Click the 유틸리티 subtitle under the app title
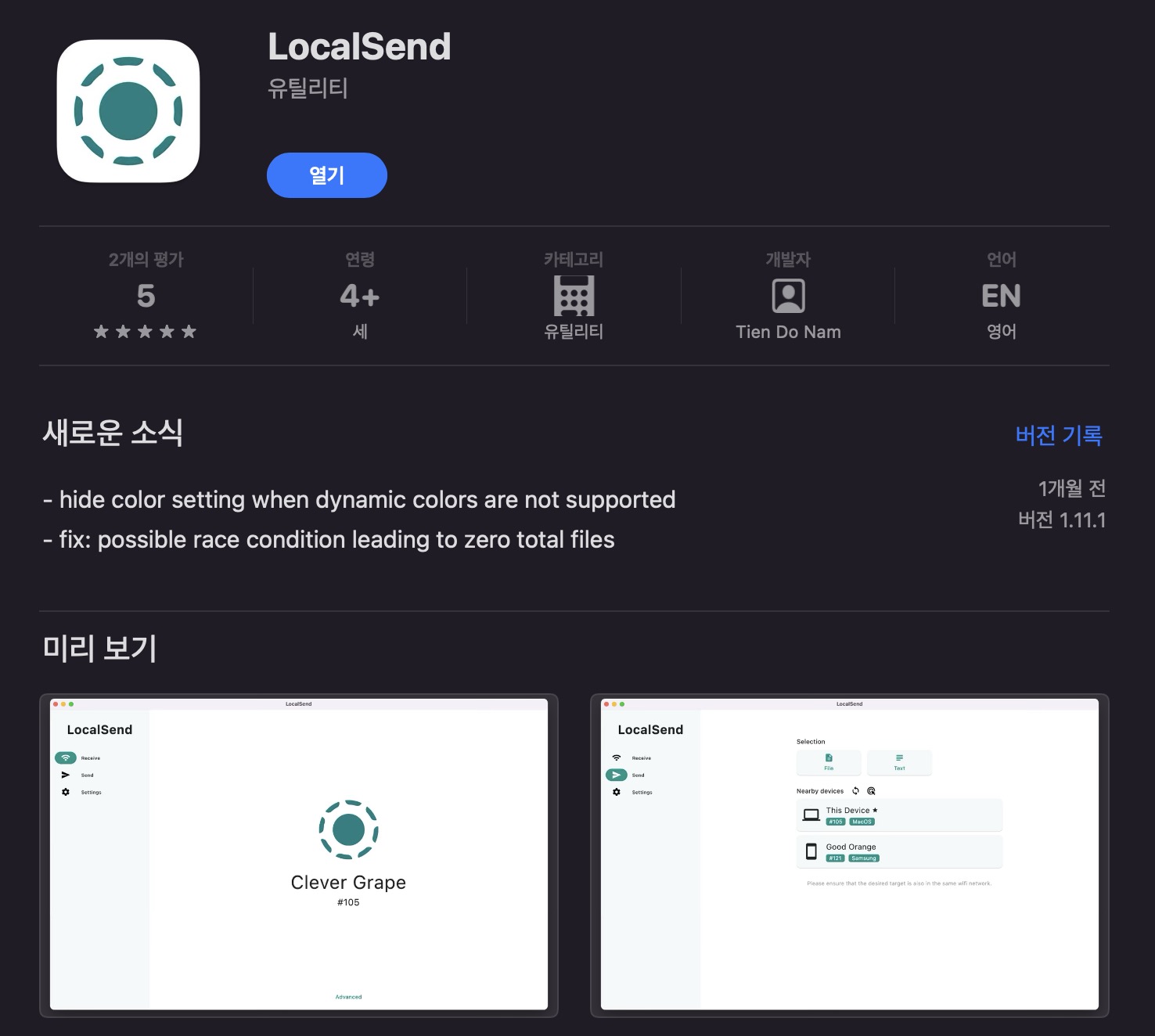This screenshot has width=1155, height=1036. tap(308, 88)
